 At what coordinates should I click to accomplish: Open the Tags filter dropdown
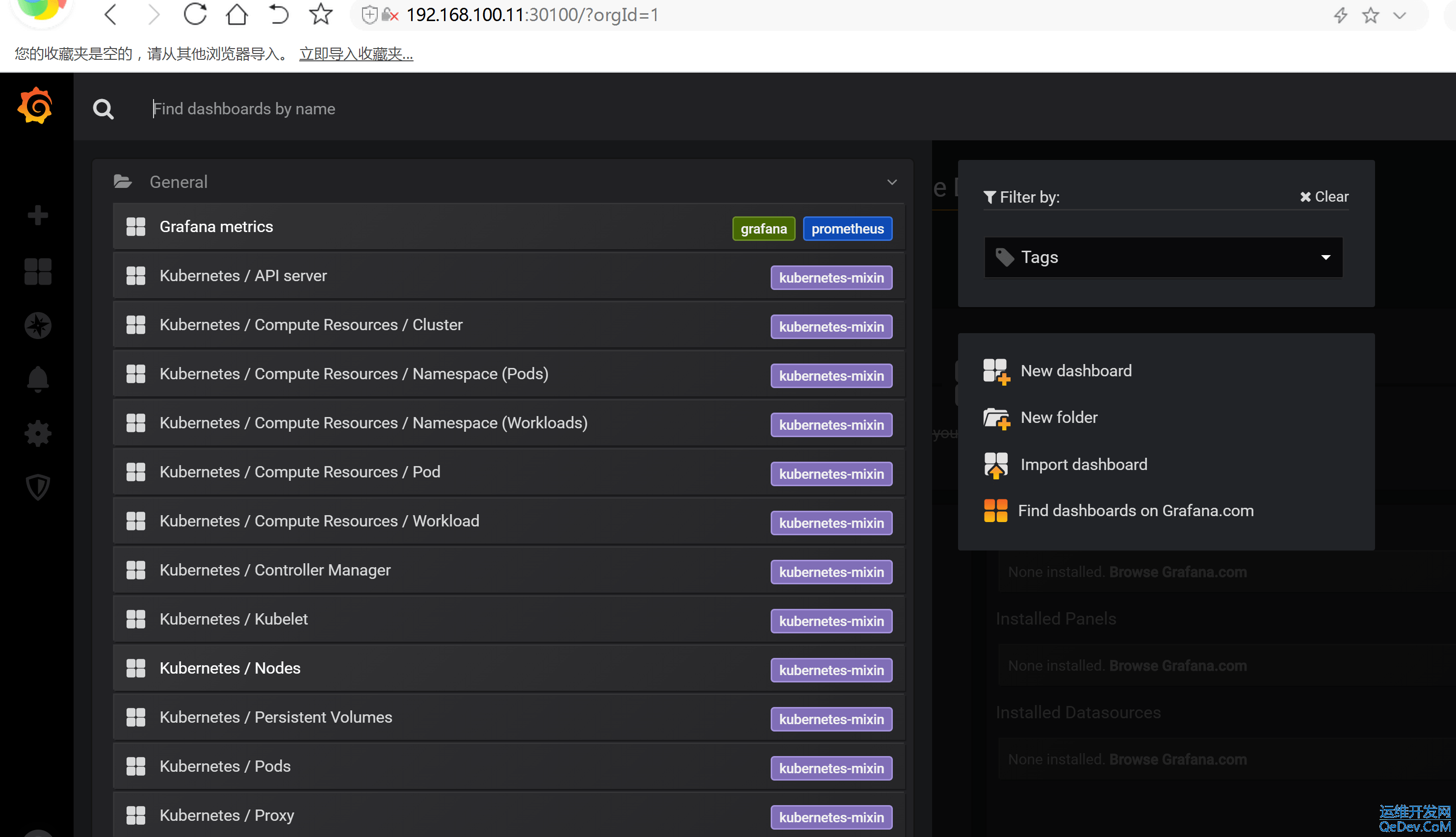pos(1164,258)
